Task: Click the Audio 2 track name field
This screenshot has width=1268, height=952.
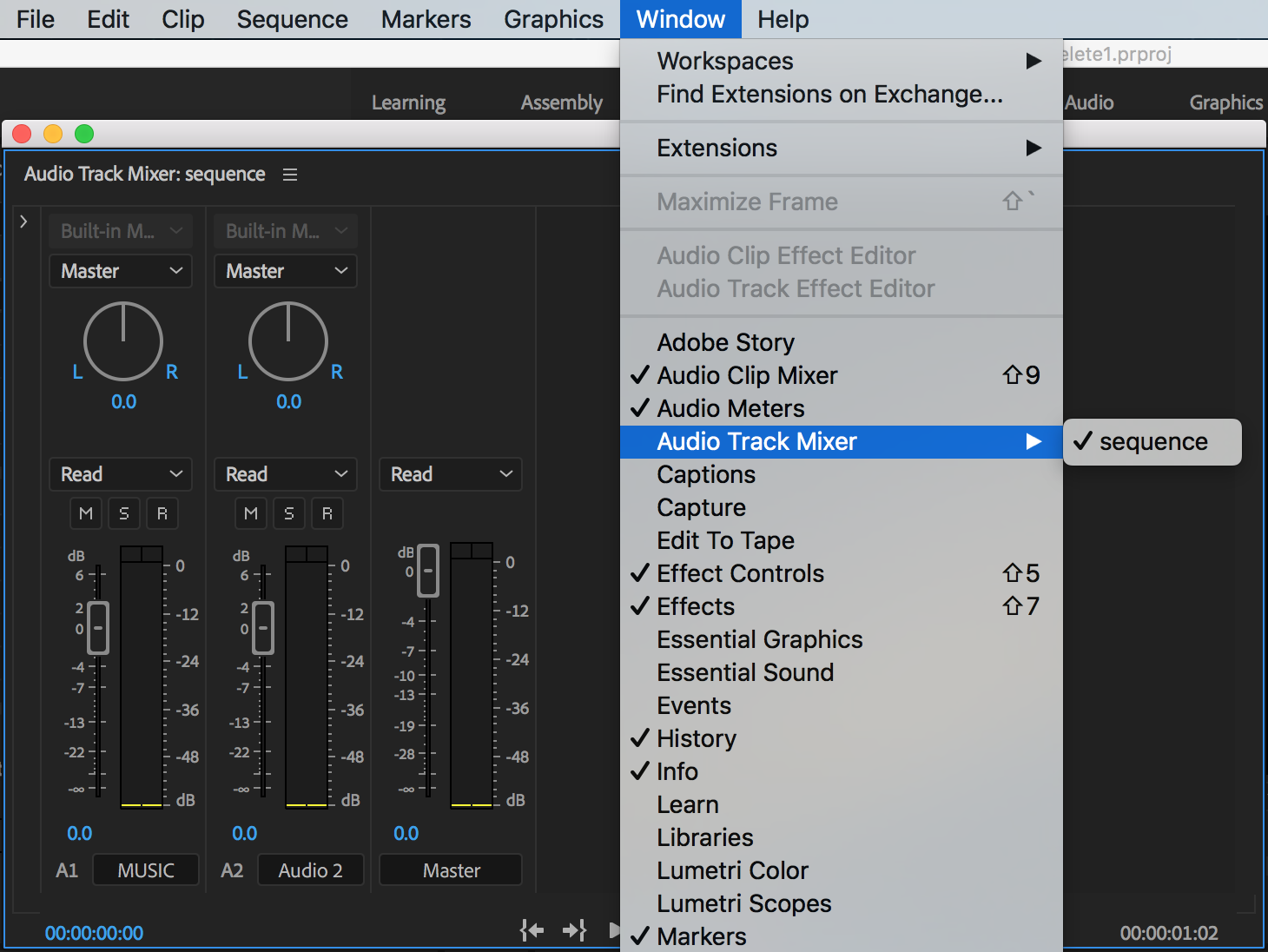Action: pyautogui.click(x=311, y=870)
